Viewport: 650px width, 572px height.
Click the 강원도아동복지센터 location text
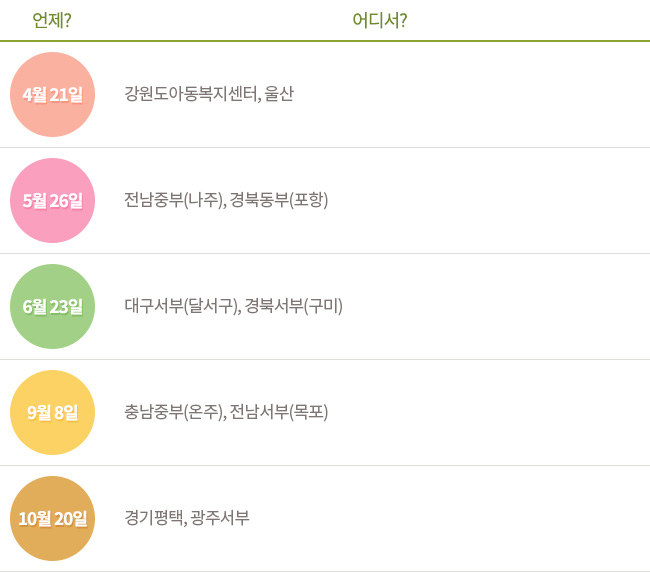point(189,95)
